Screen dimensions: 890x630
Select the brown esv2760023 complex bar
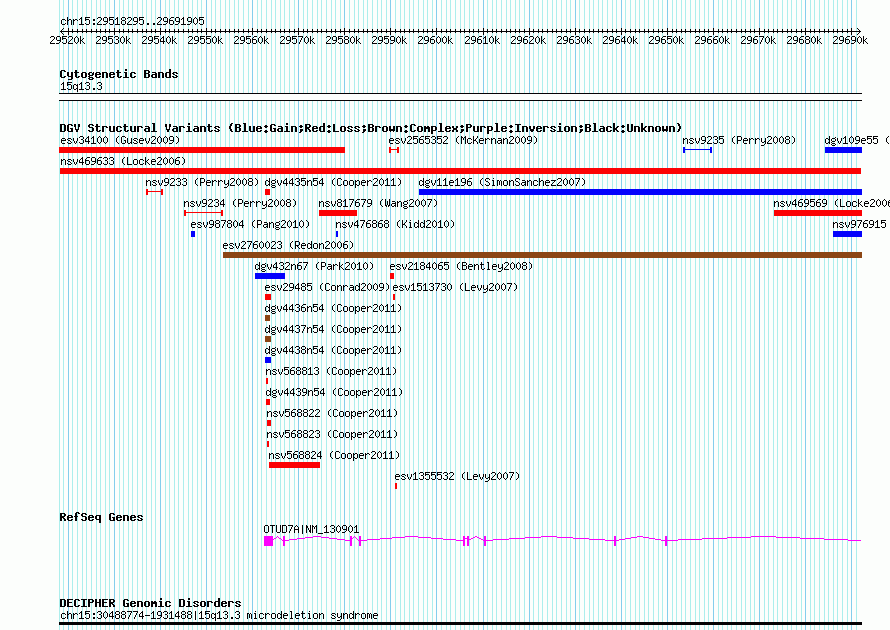[542, 255]
